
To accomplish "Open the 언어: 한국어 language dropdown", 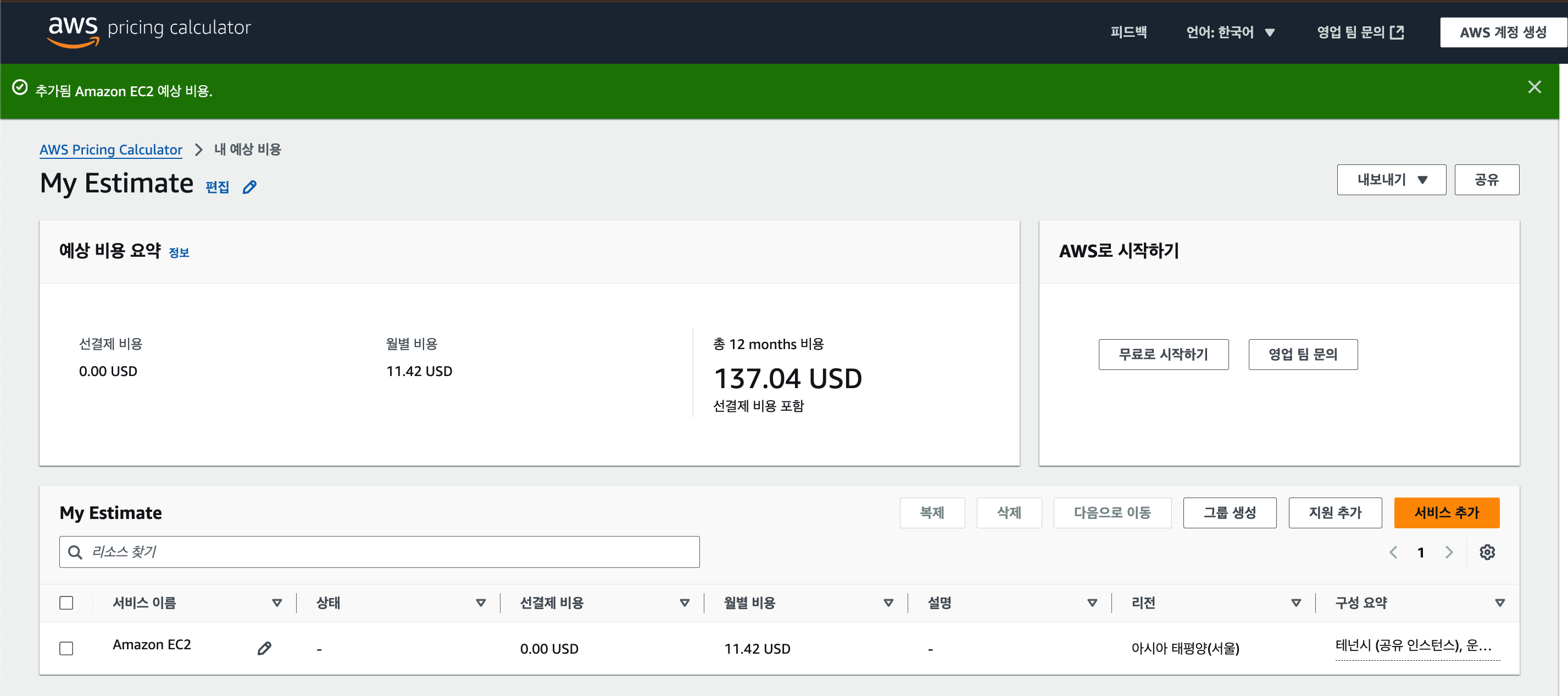I will click(1230, 32).
